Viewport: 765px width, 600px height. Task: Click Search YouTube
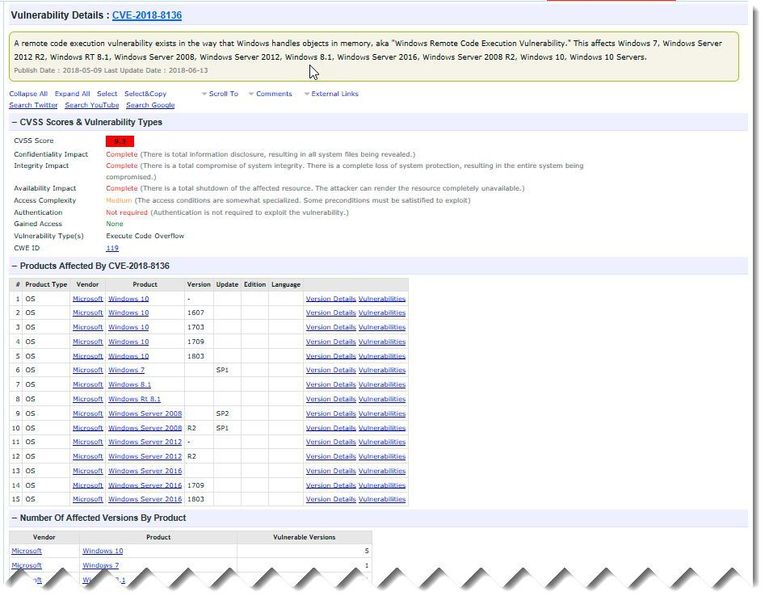tap(92, 105)
